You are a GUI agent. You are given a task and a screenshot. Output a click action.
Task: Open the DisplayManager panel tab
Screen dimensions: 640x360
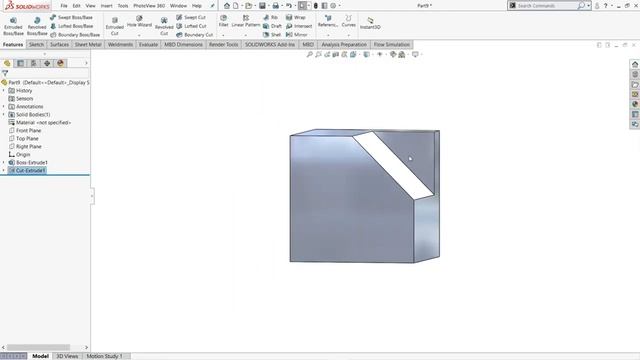click(x=61, y=63)
